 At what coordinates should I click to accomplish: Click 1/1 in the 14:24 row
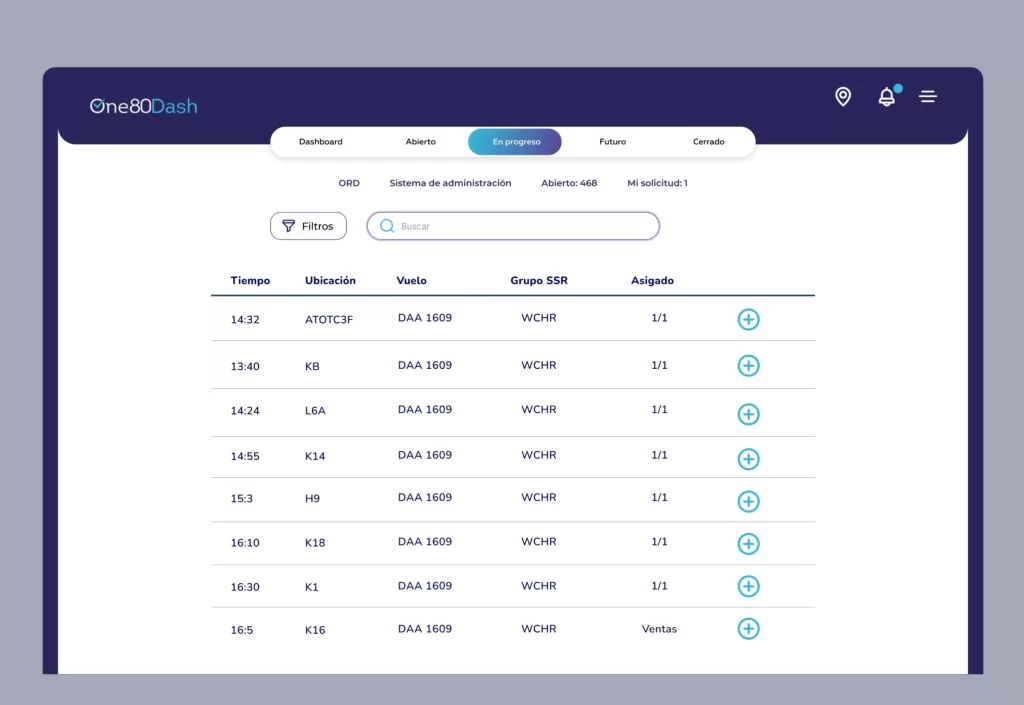(660, 410)
